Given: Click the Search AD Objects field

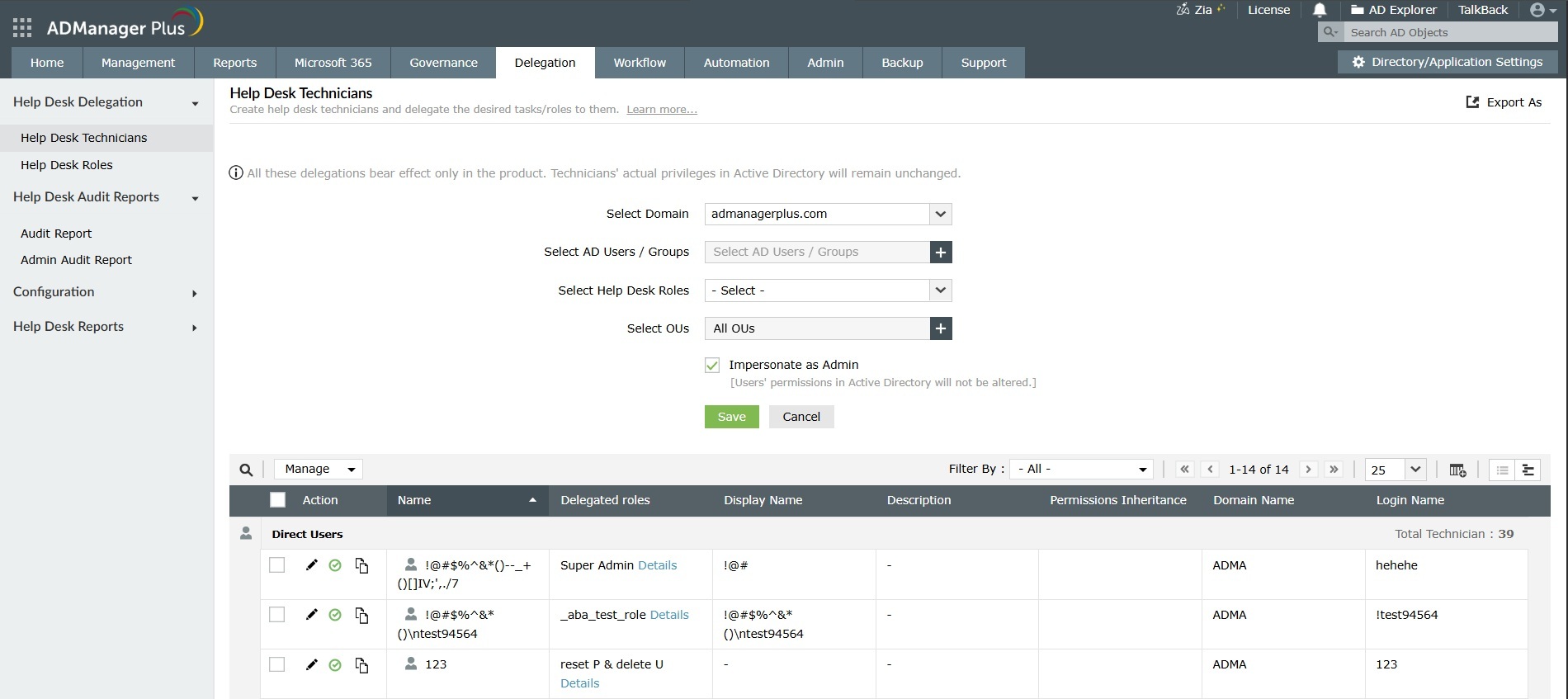Looking at the screenshot, I should (1450, 32).
